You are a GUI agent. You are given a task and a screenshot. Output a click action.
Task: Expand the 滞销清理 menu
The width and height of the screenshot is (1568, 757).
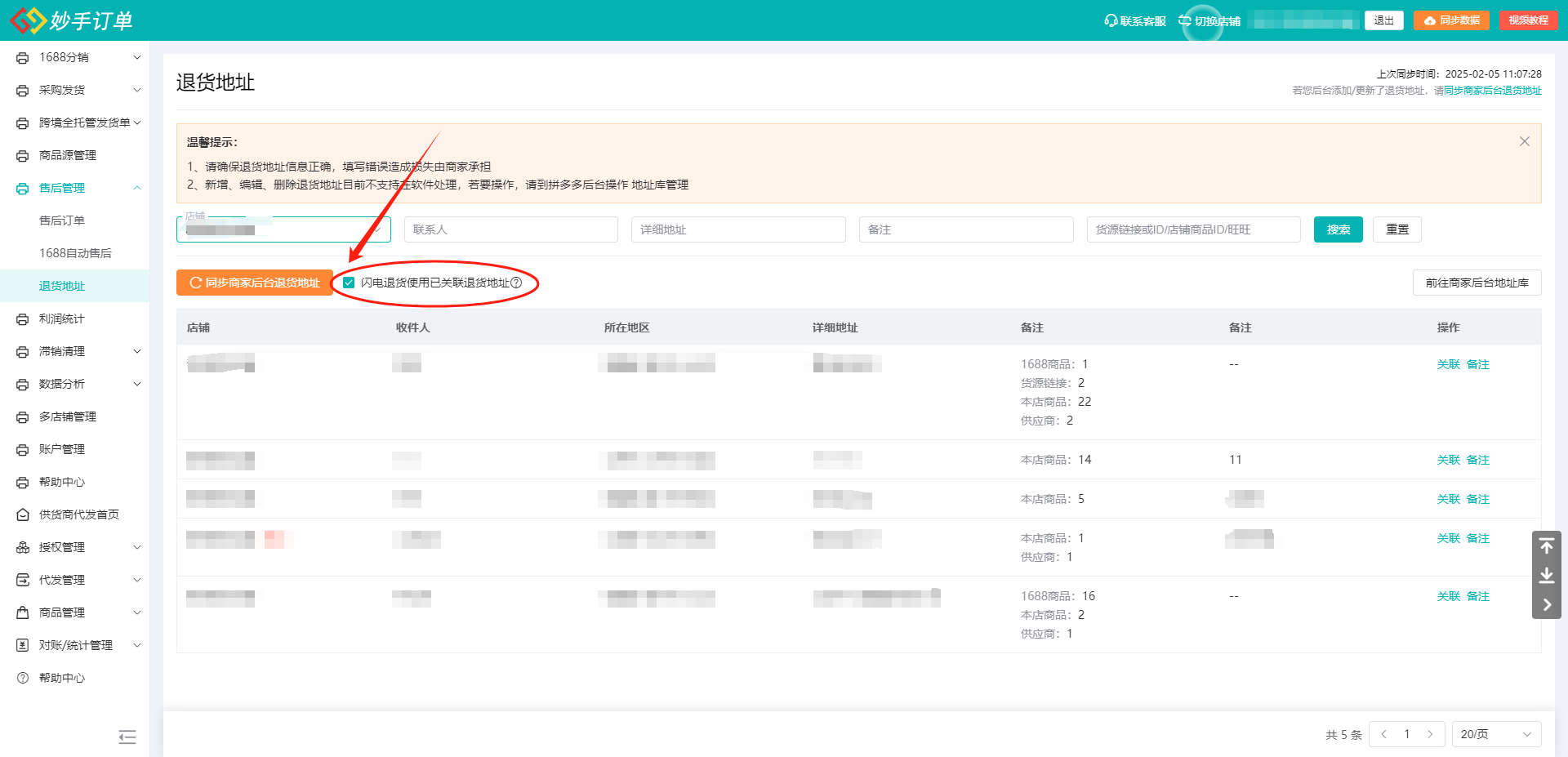point(137,351)
